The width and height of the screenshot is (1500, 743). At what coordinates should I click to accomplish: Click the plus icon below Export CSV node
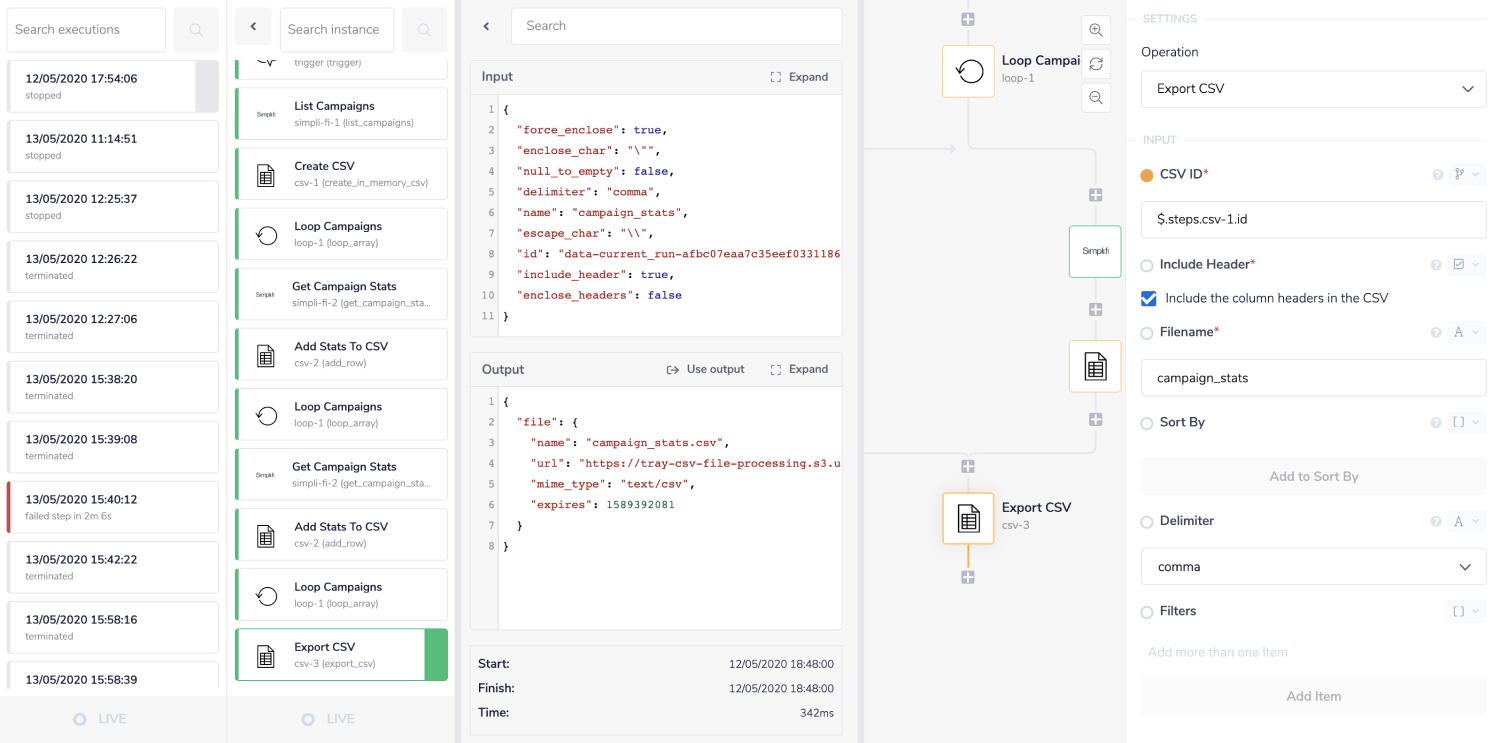(968, 577)
